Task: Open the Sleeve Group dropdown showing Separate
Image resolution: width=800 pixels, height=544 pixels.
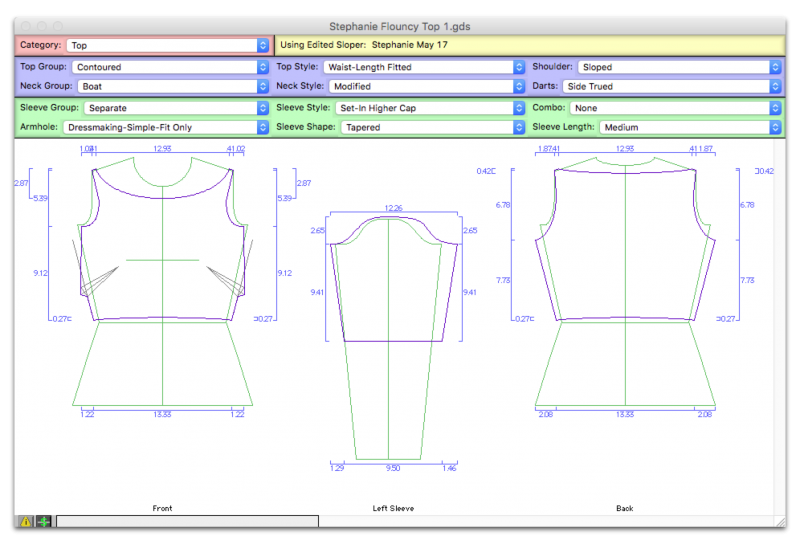Action: click(176, 108)
